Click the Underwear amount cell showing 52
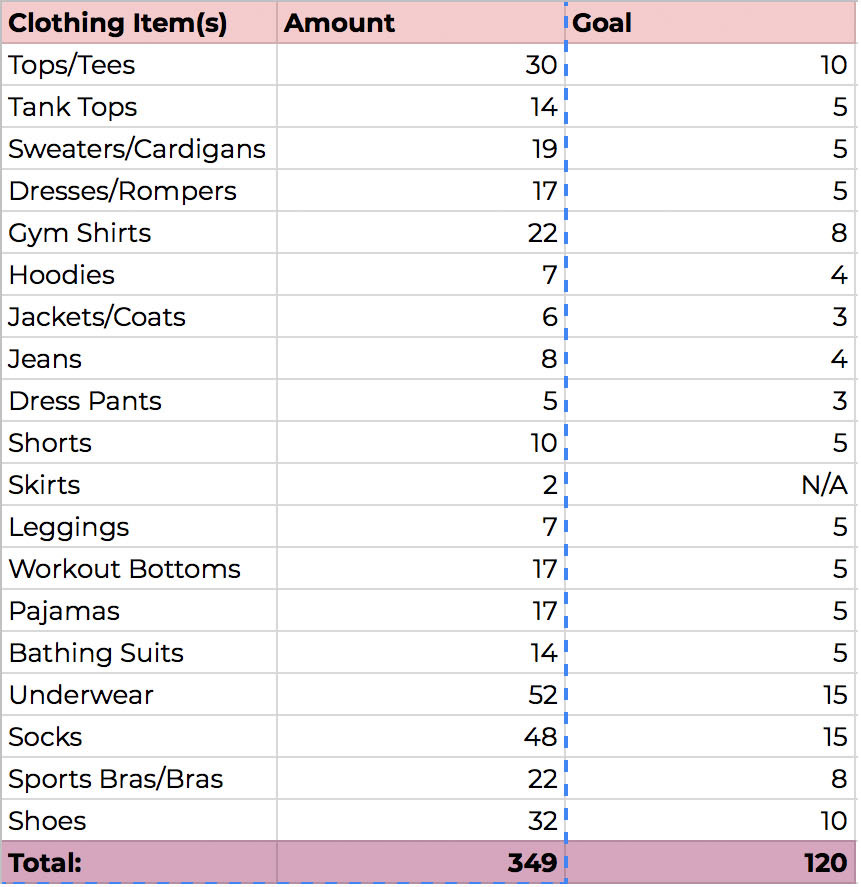This screenshot has height=887, width=861. pos(420,695)
